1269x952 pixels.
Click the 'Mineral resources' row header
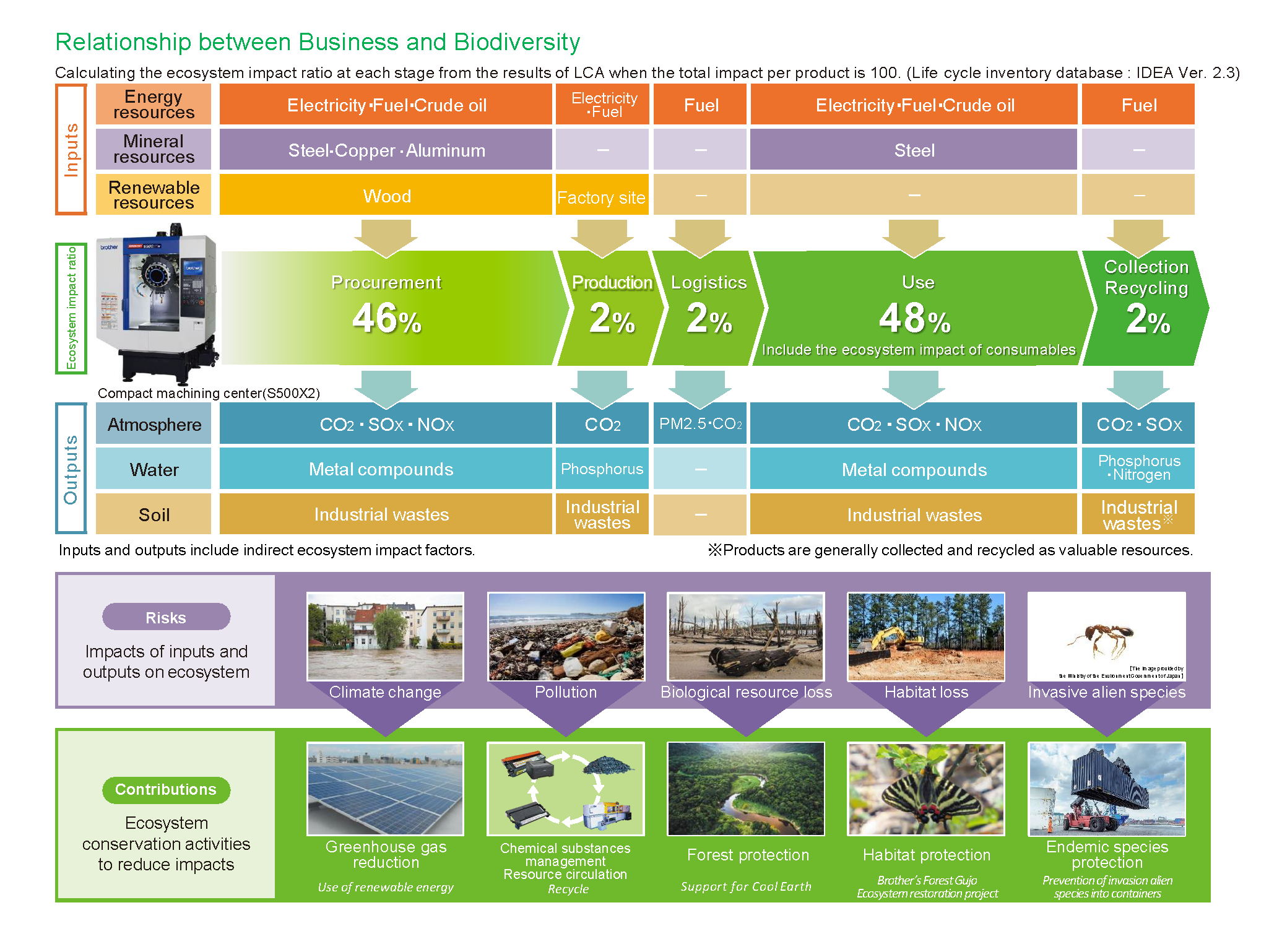(154, 149)
